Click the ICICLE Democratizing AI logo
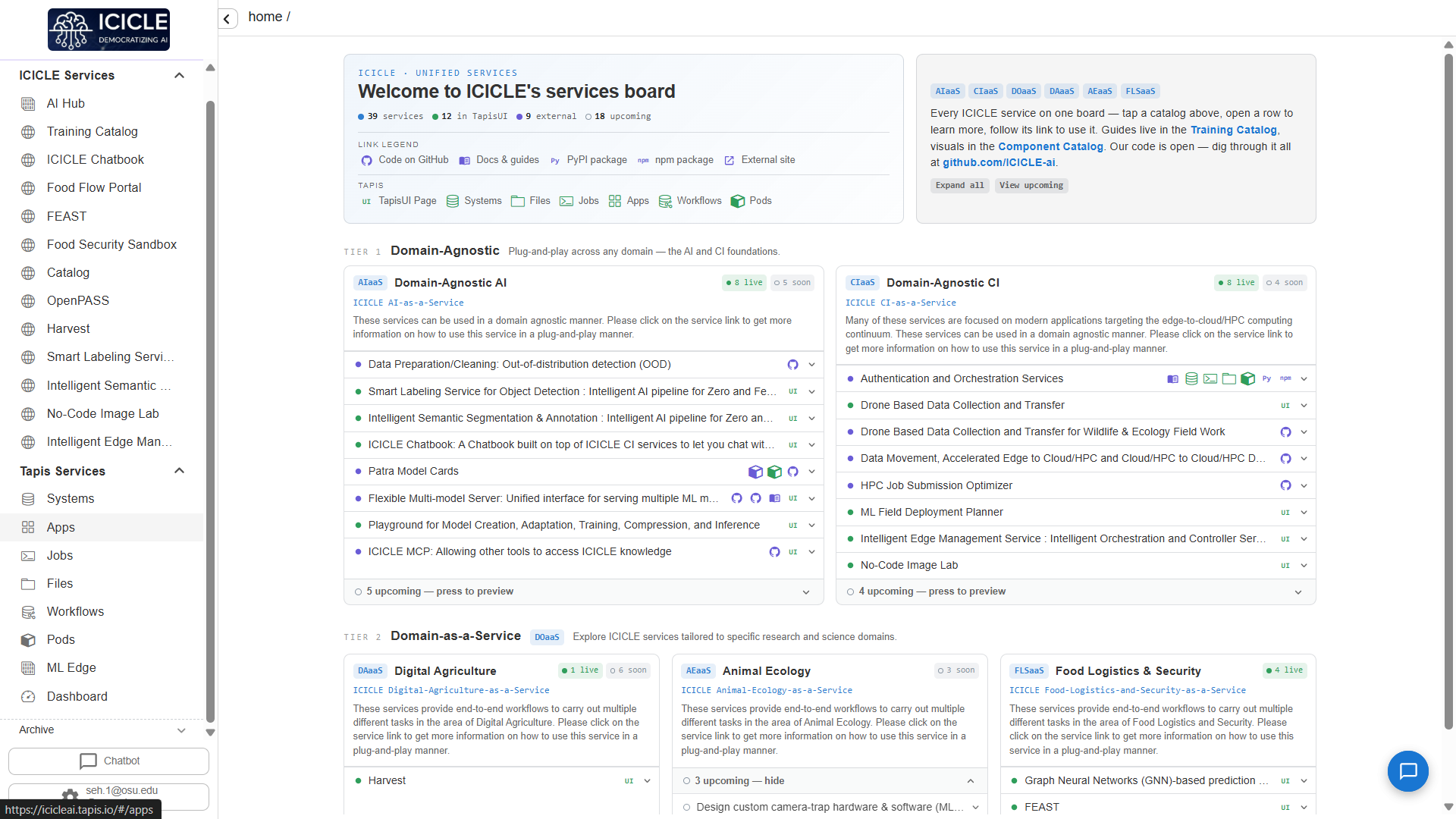Screen dimensions: 1456x819 pos(108,30)
